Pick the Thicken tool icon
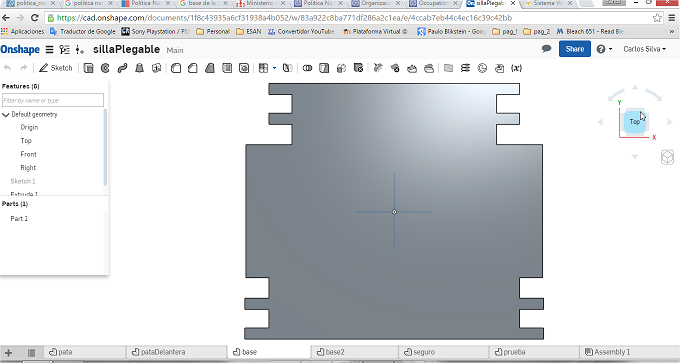The image size is (680, 363). [157, 68]
